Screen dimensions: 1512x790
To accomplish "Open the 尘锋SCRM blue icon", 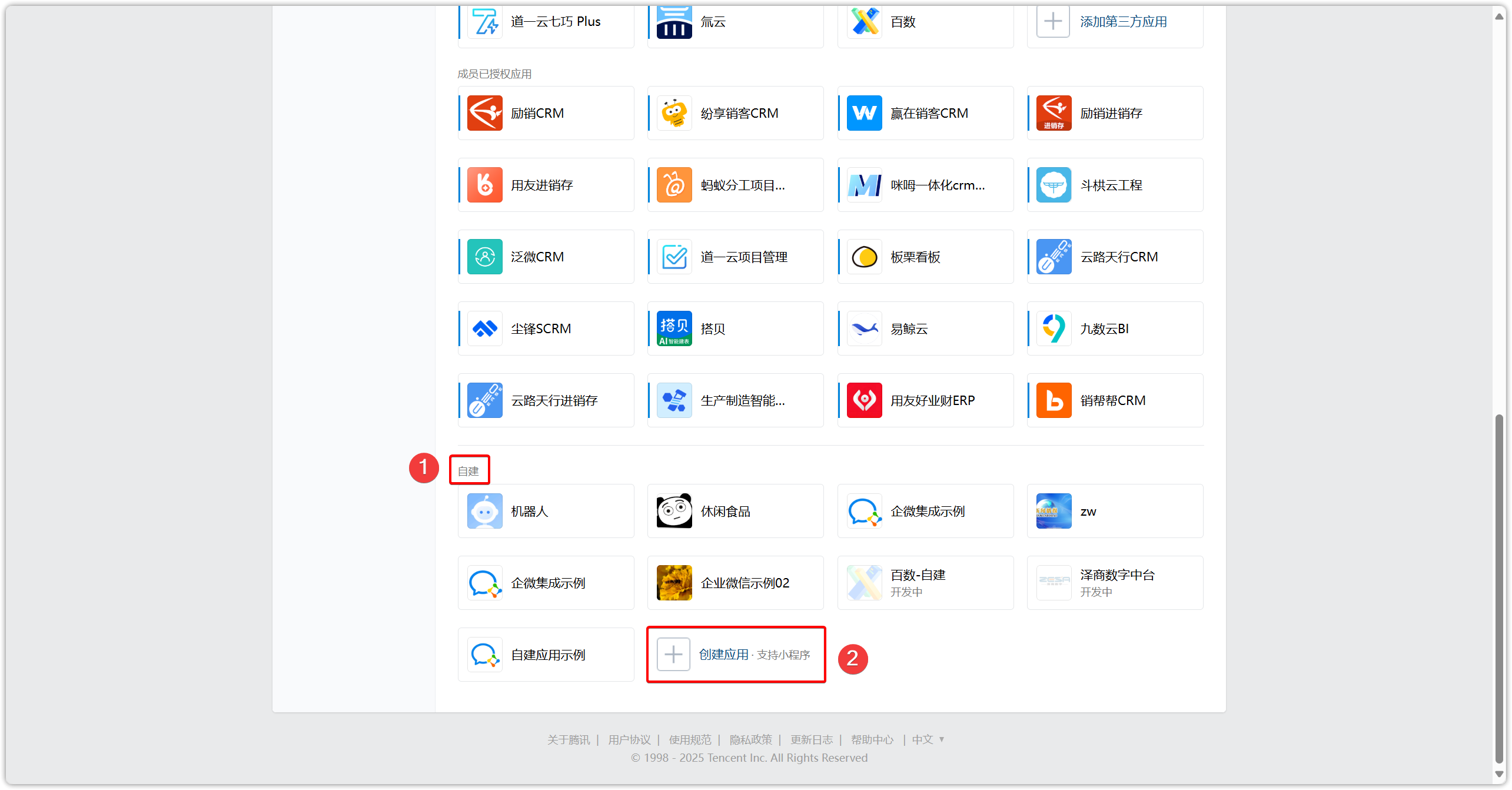I will click(x=484, y=328).
